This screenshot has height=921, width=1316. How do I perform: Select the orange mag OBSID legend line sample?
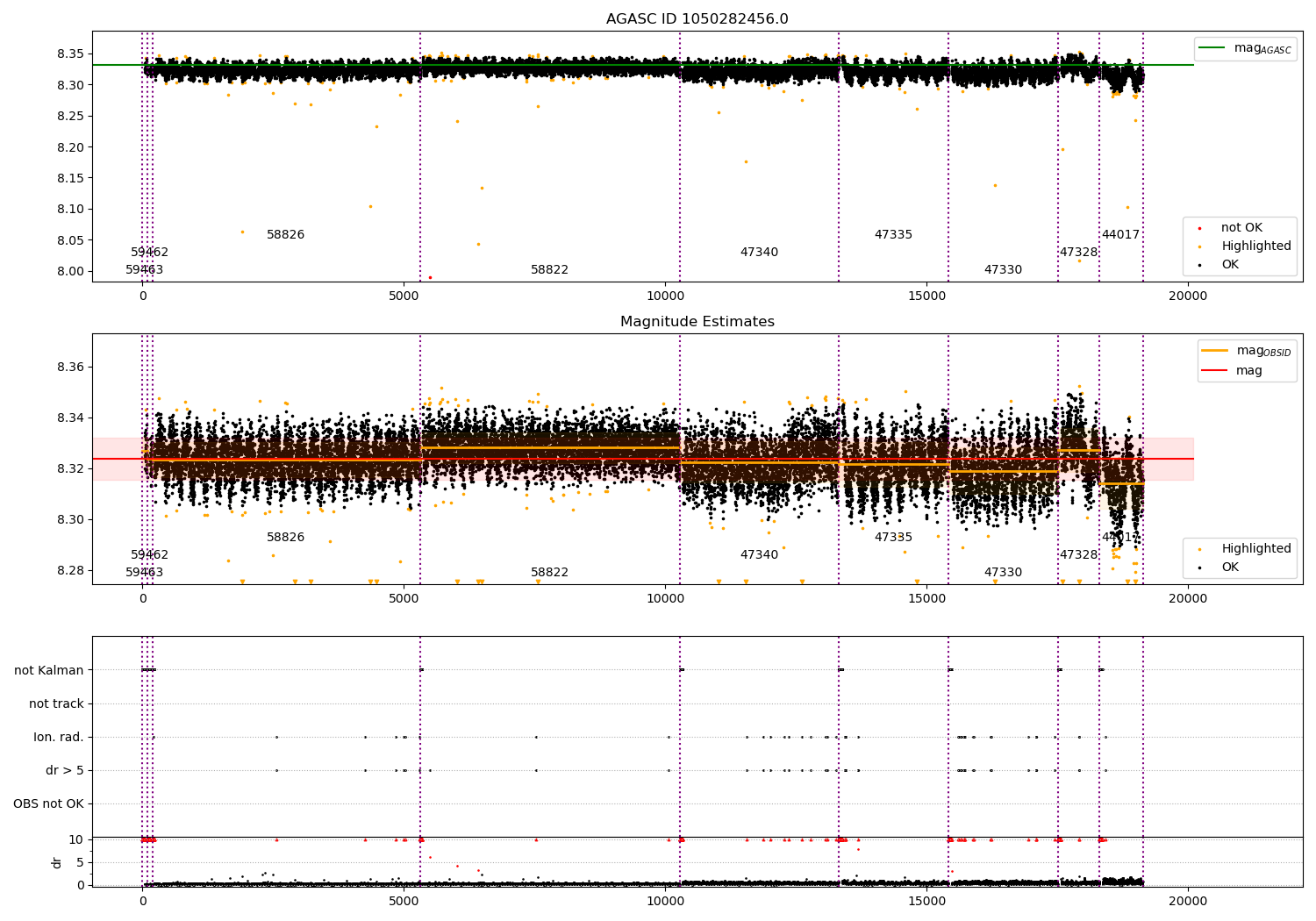coord(1215,351)
